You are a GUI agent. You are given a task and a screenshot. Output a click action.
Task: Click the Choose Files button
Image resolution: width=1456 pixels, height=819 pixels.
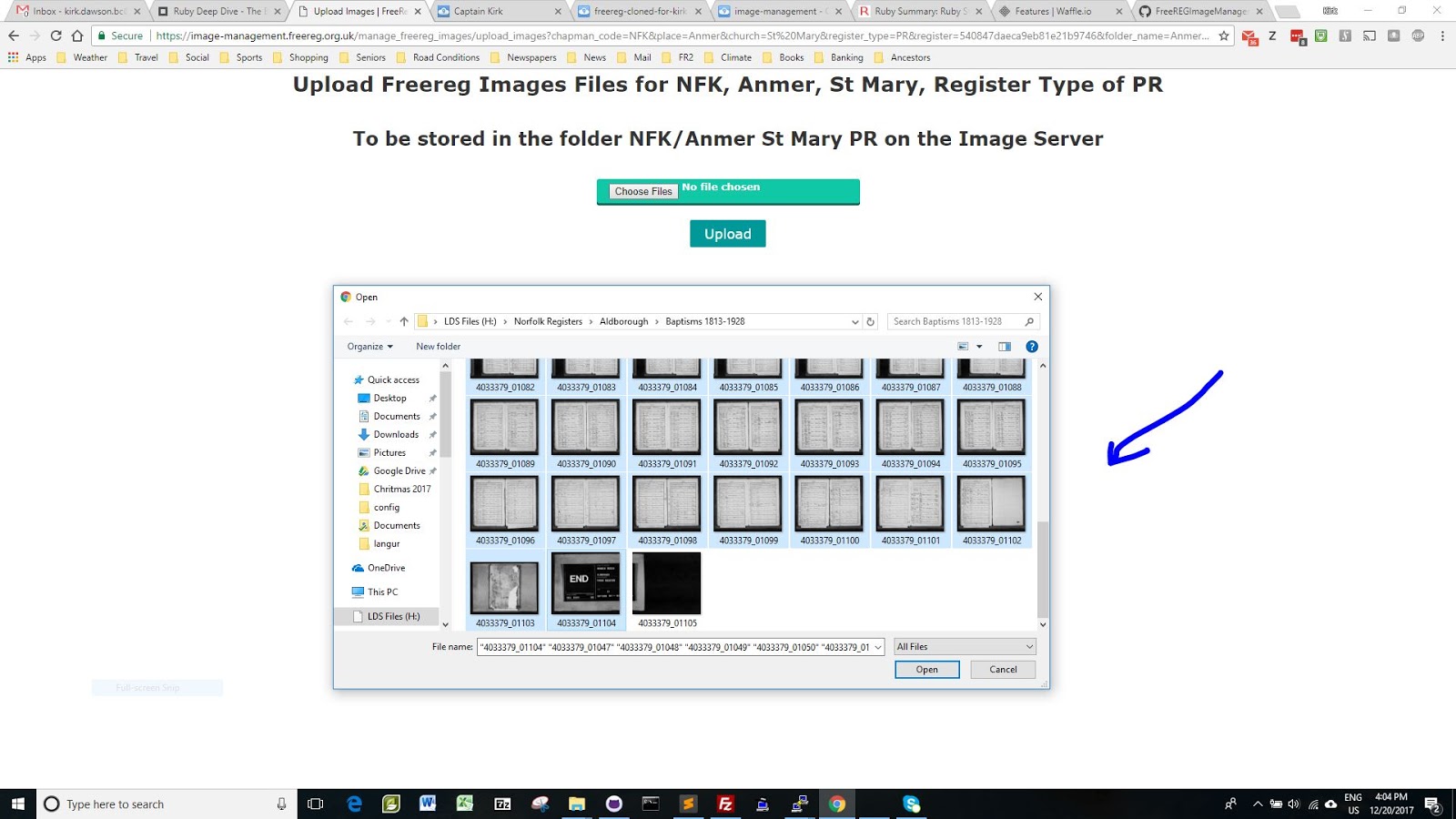(643, 191)
